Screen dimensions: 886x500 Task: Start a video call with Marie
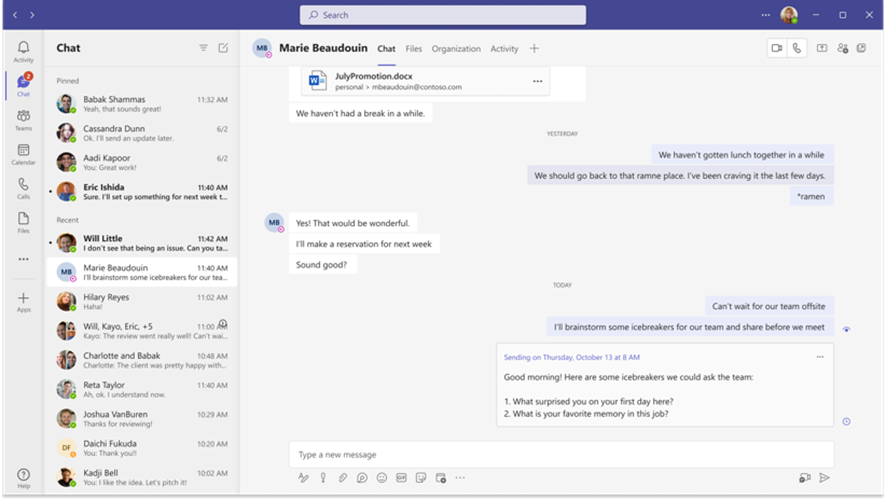[x=777, y=49]
